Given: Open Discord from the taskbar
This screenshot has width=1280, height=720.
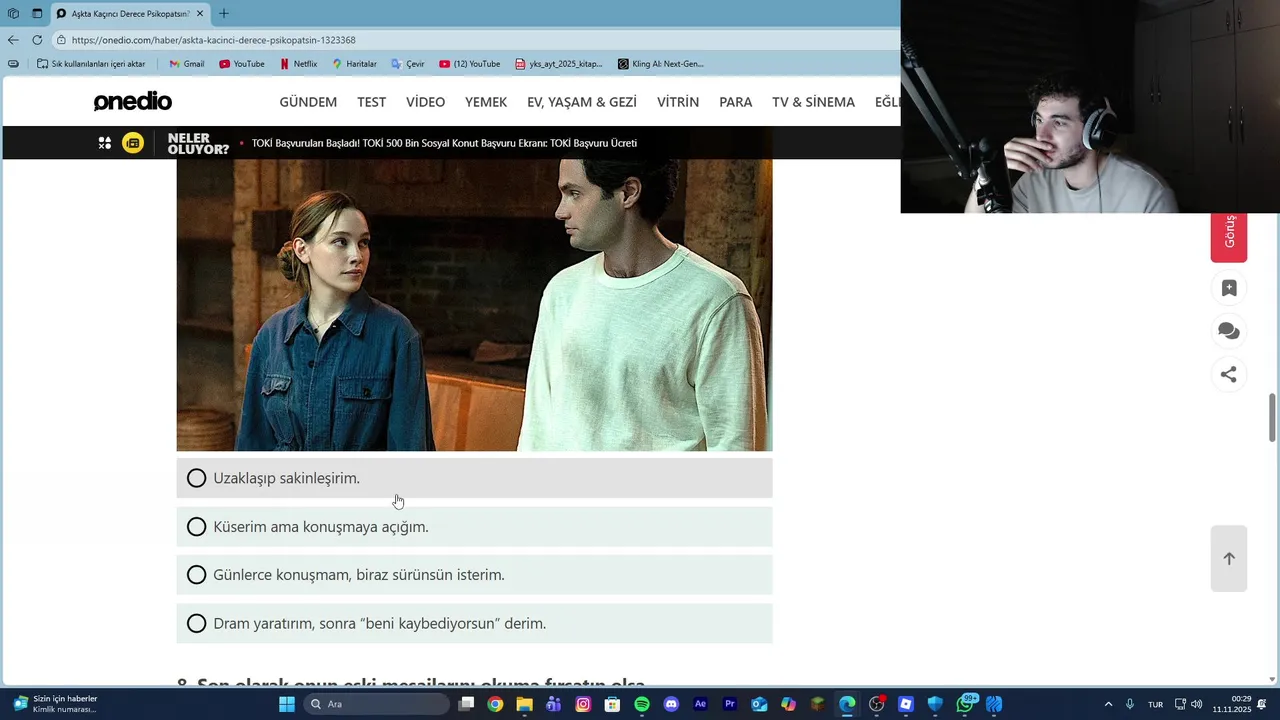Looking at the screenshot, I should point(671,704).
